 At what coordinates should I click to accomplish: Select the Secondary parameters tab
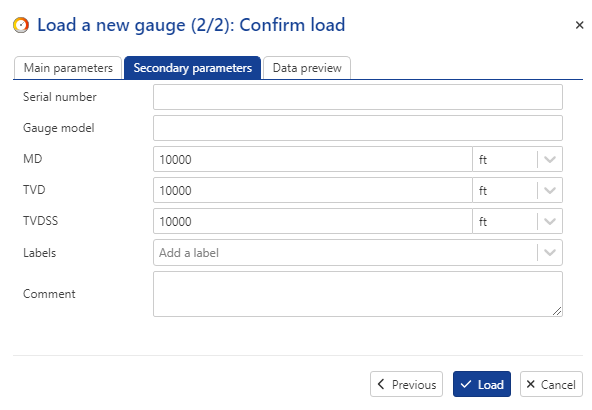tap(193, 68)
